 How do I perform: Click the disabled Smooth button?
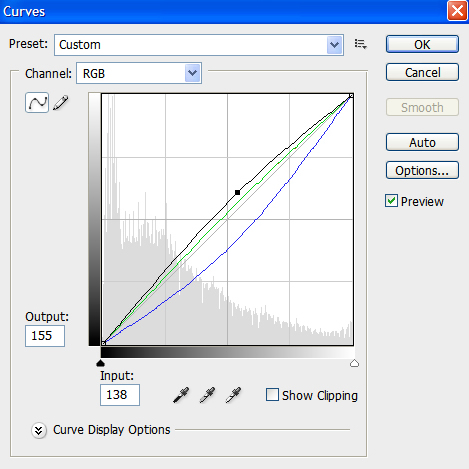(422, 107)
